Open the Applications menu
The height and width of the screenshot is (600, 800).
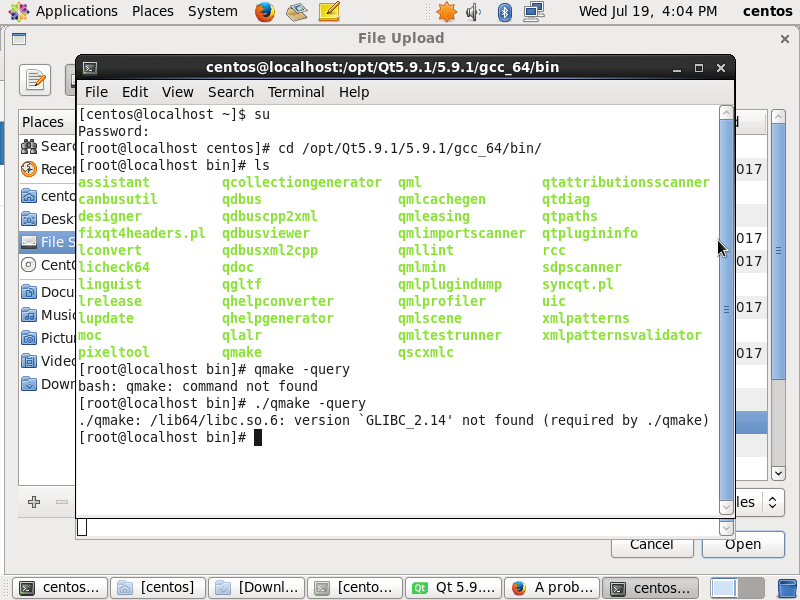[x=63, y=11]
